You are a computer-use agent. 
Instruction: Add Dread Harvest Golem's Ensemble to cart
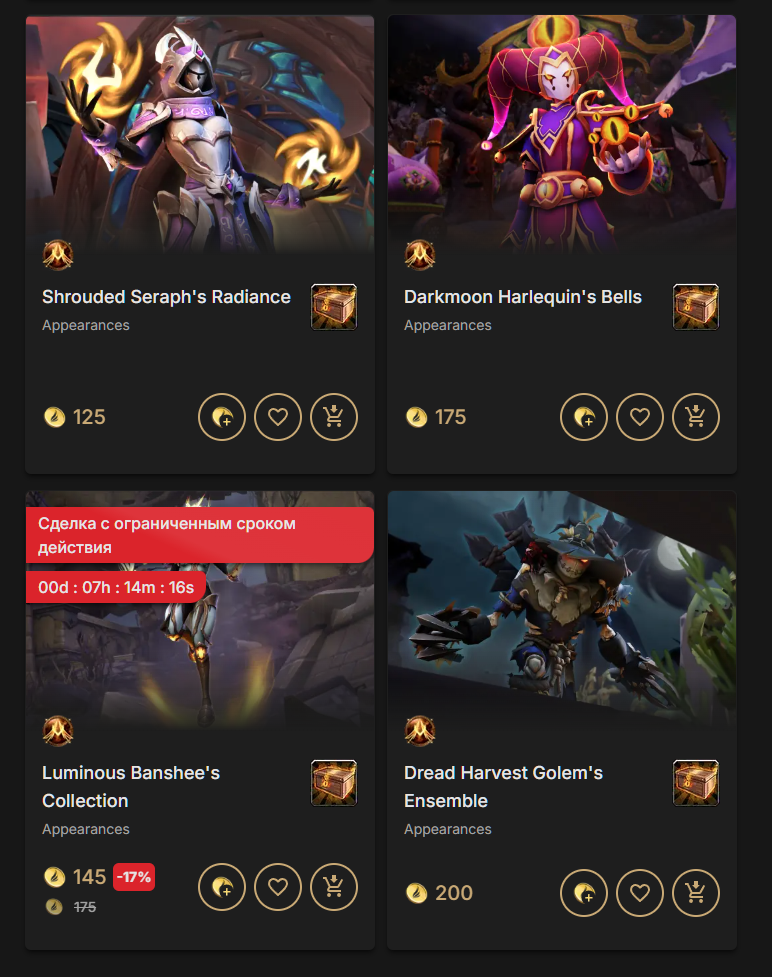click(x=696, y=893)
